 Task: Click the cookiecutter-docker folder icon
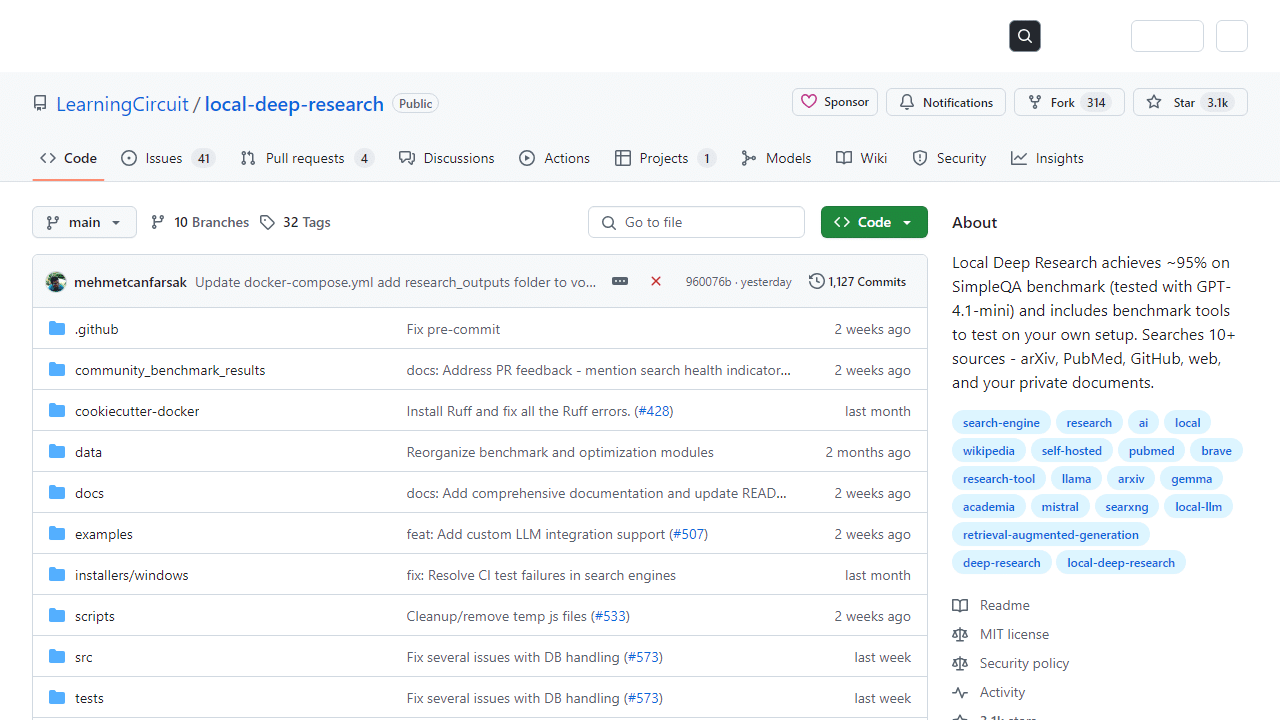pyautogui.click(x=57, y=411)
